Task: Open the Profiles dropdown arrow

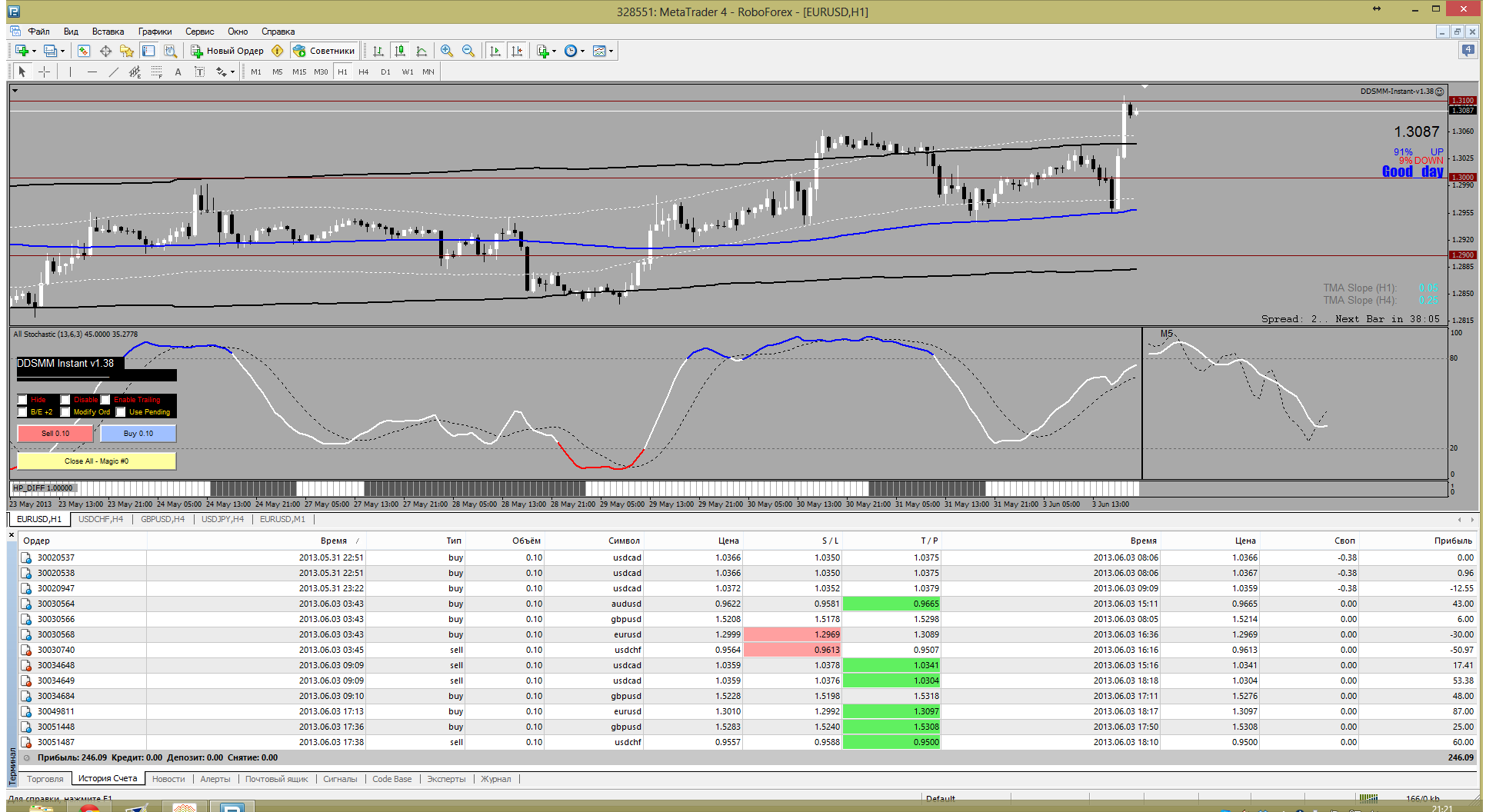Action: tap(62, 52)
